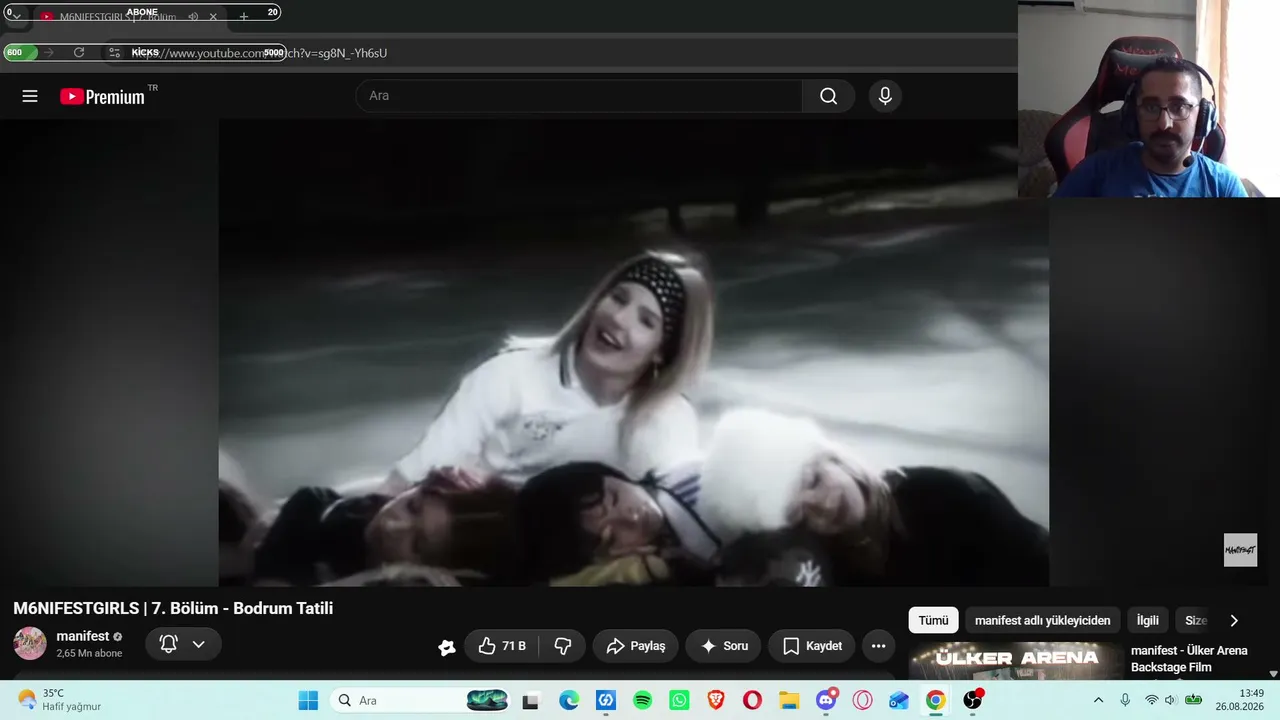The image size is (1280, 720).
Task: Switch to Google Chrome on the taskbar
Action: point(935,701)
